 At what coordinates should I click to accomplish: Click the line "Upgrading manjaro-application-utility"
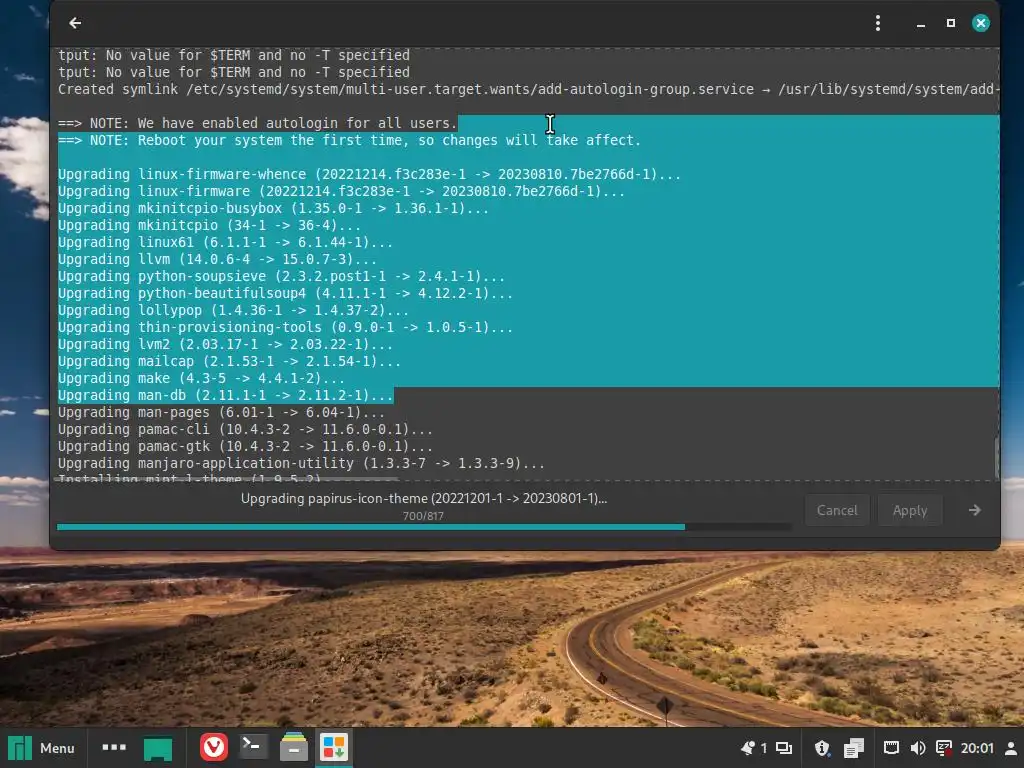(x=301, y=463)
